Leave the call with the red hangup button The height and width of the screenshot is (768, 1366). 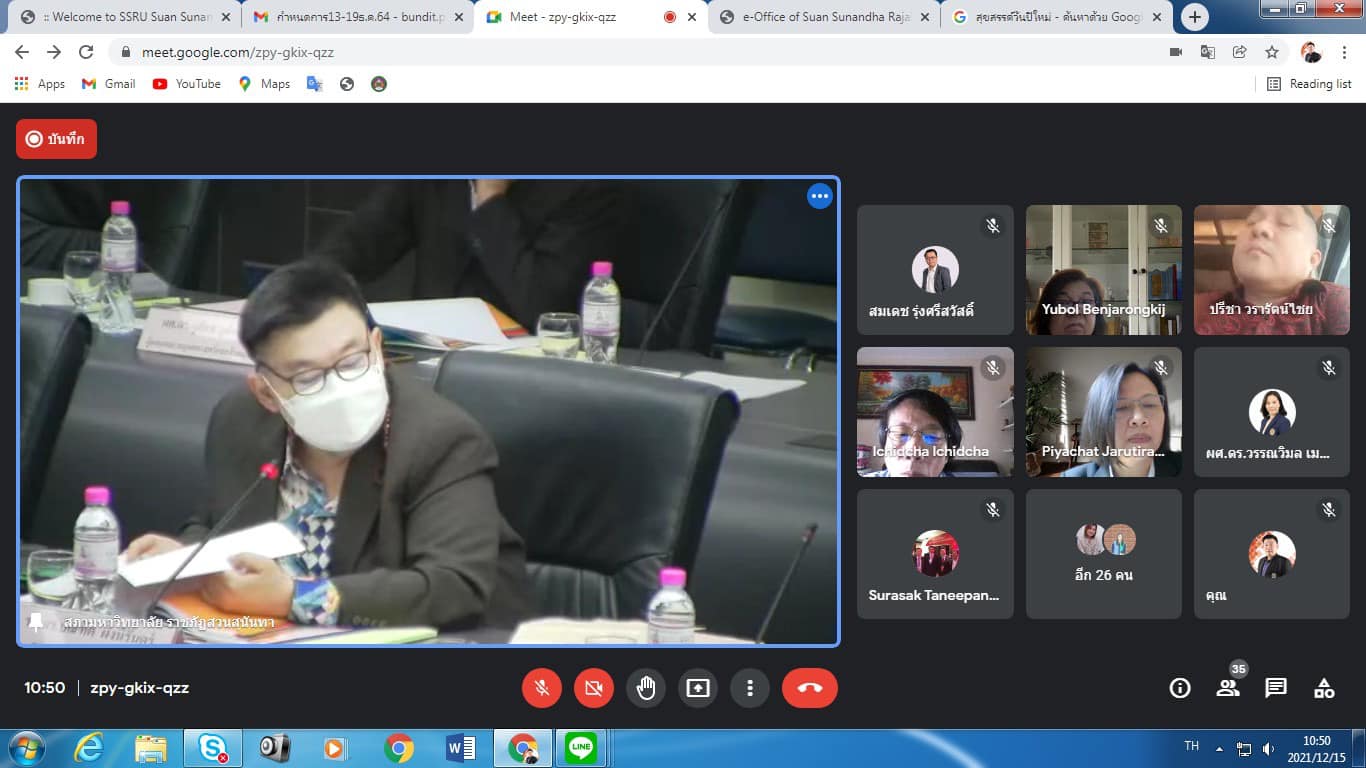click(809, 688)
